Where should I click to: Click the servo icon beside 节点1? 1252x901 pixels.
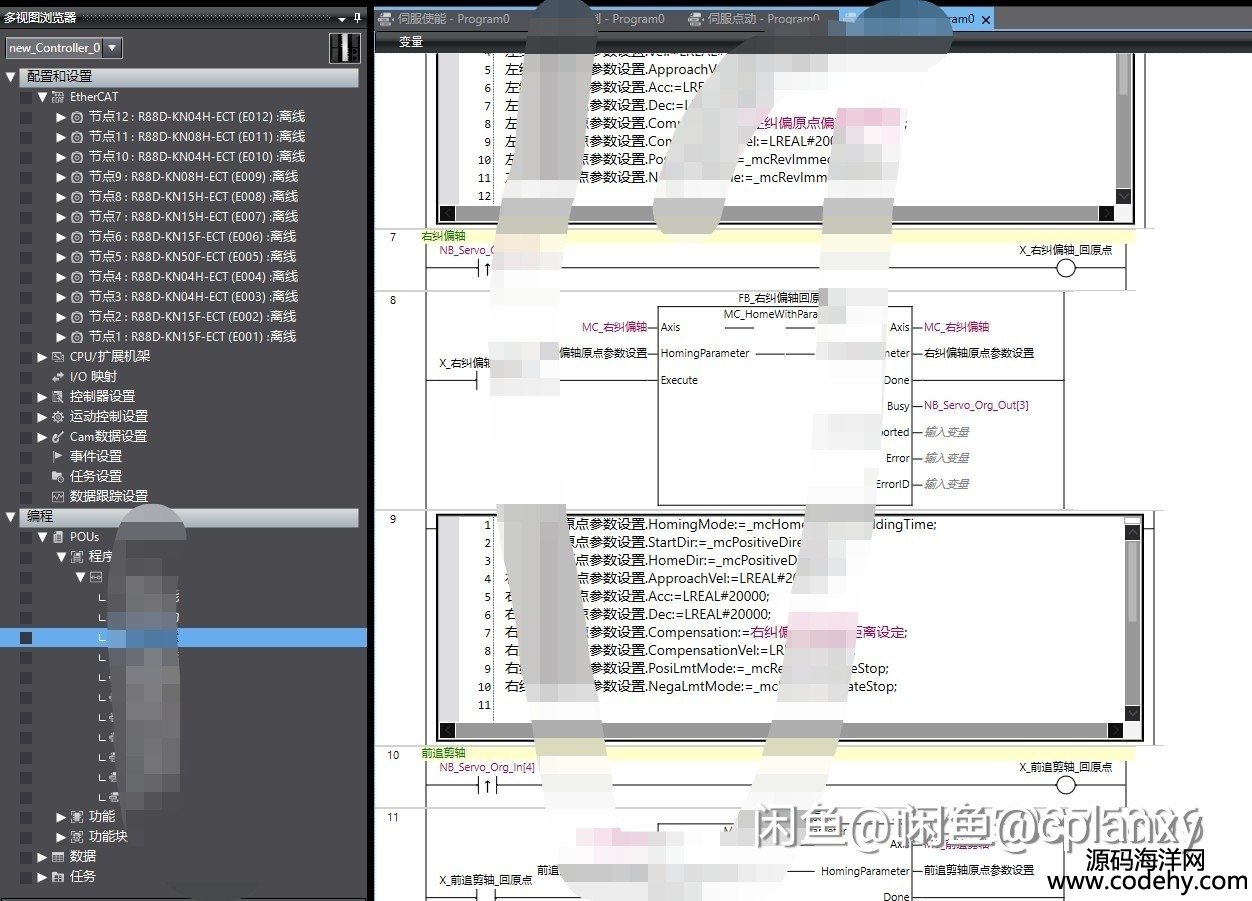(x=77, y=337)
